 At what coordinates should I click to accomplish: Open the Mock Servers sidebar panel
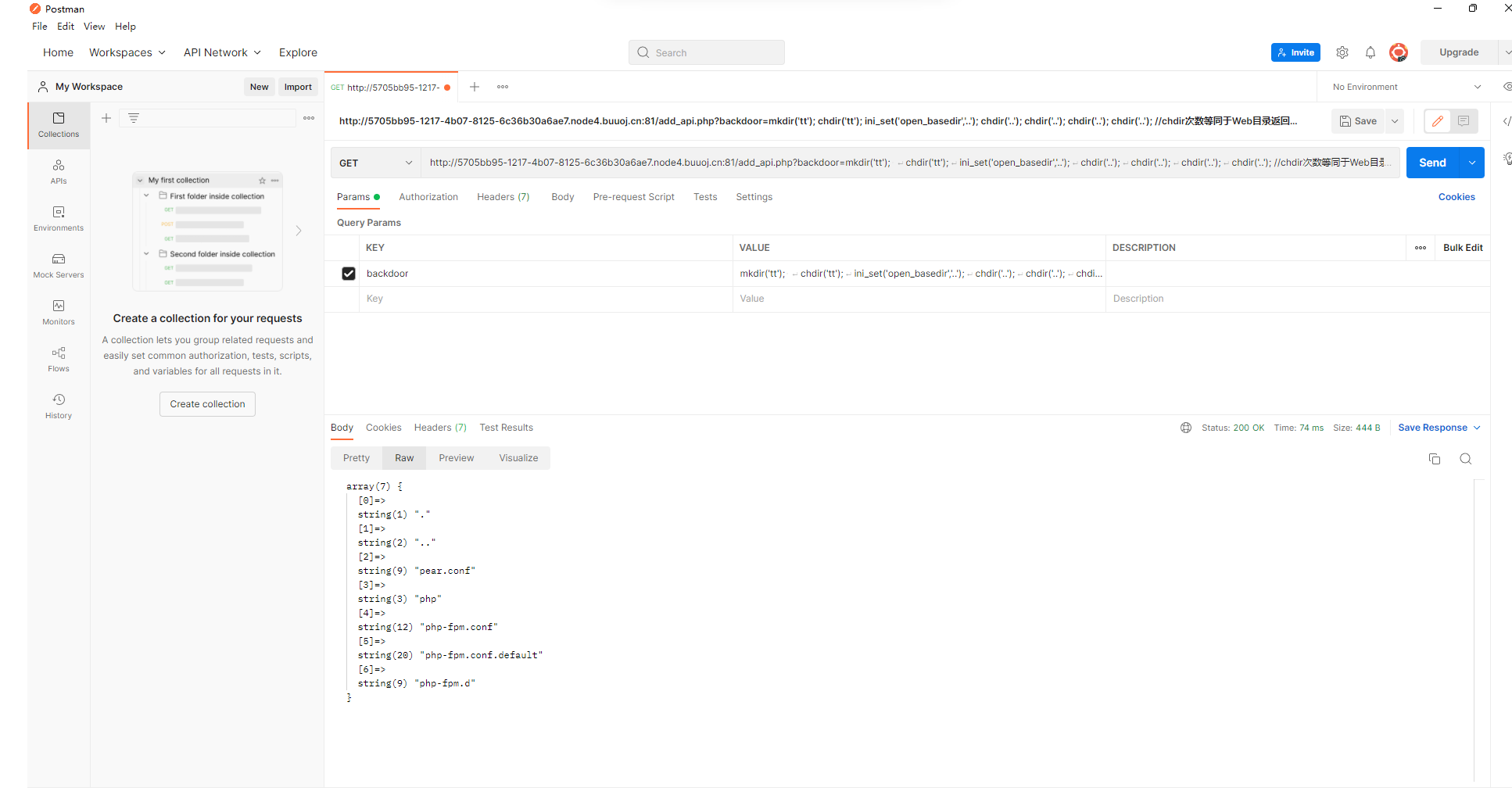tap(59, 266)
